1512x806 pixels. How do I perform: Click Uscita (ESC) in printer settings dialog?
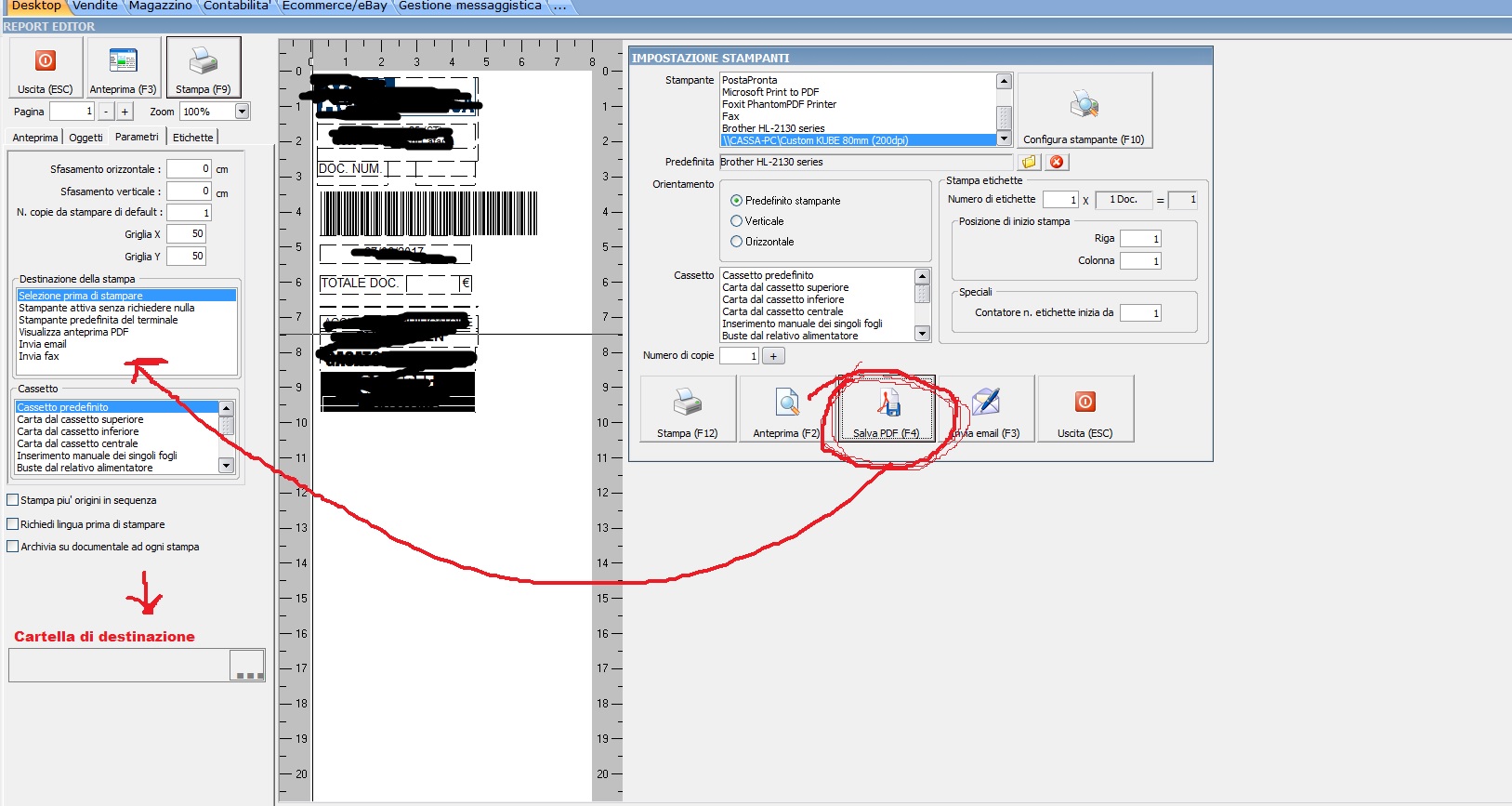click(1085, 408)
